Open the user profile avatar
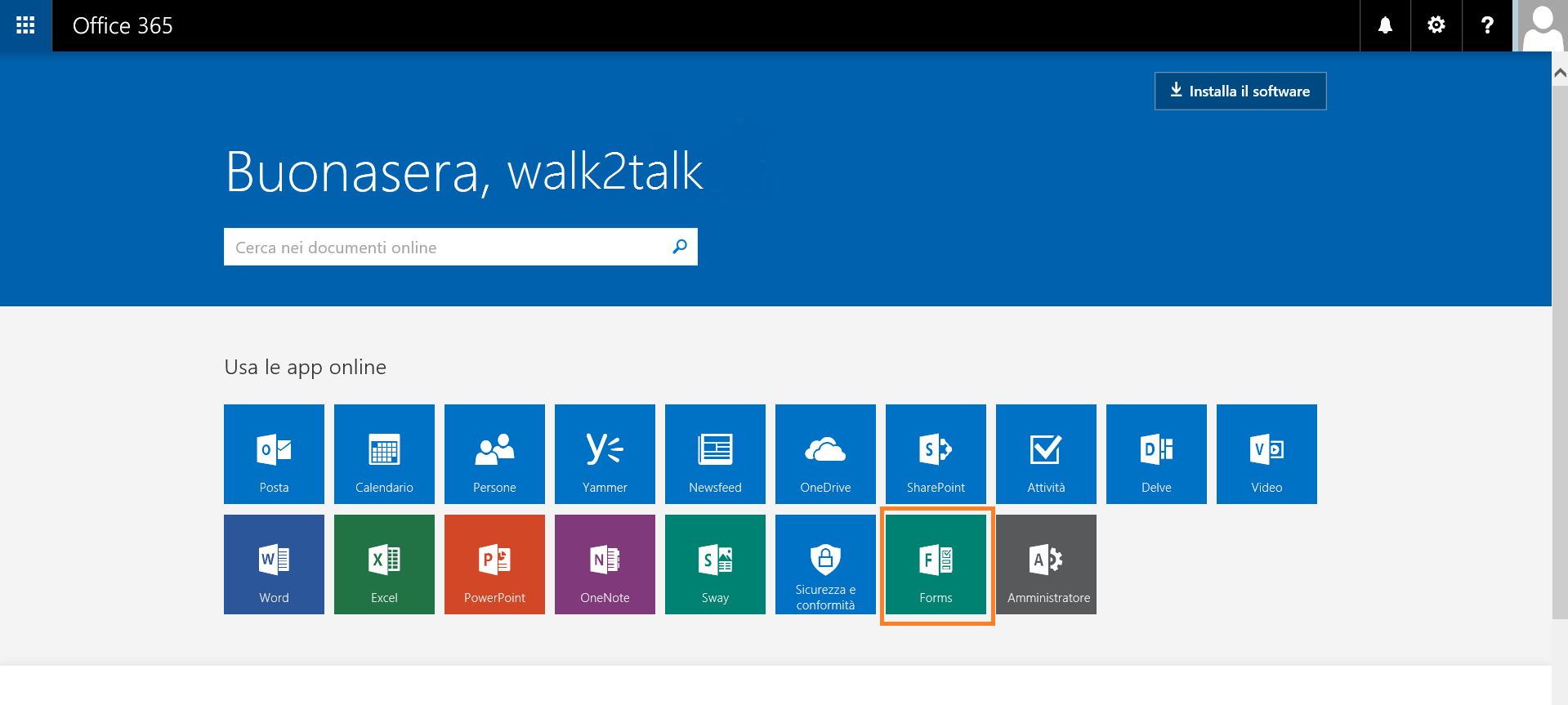Viewport: 1568px width, 705px height. coord(1543,25)
